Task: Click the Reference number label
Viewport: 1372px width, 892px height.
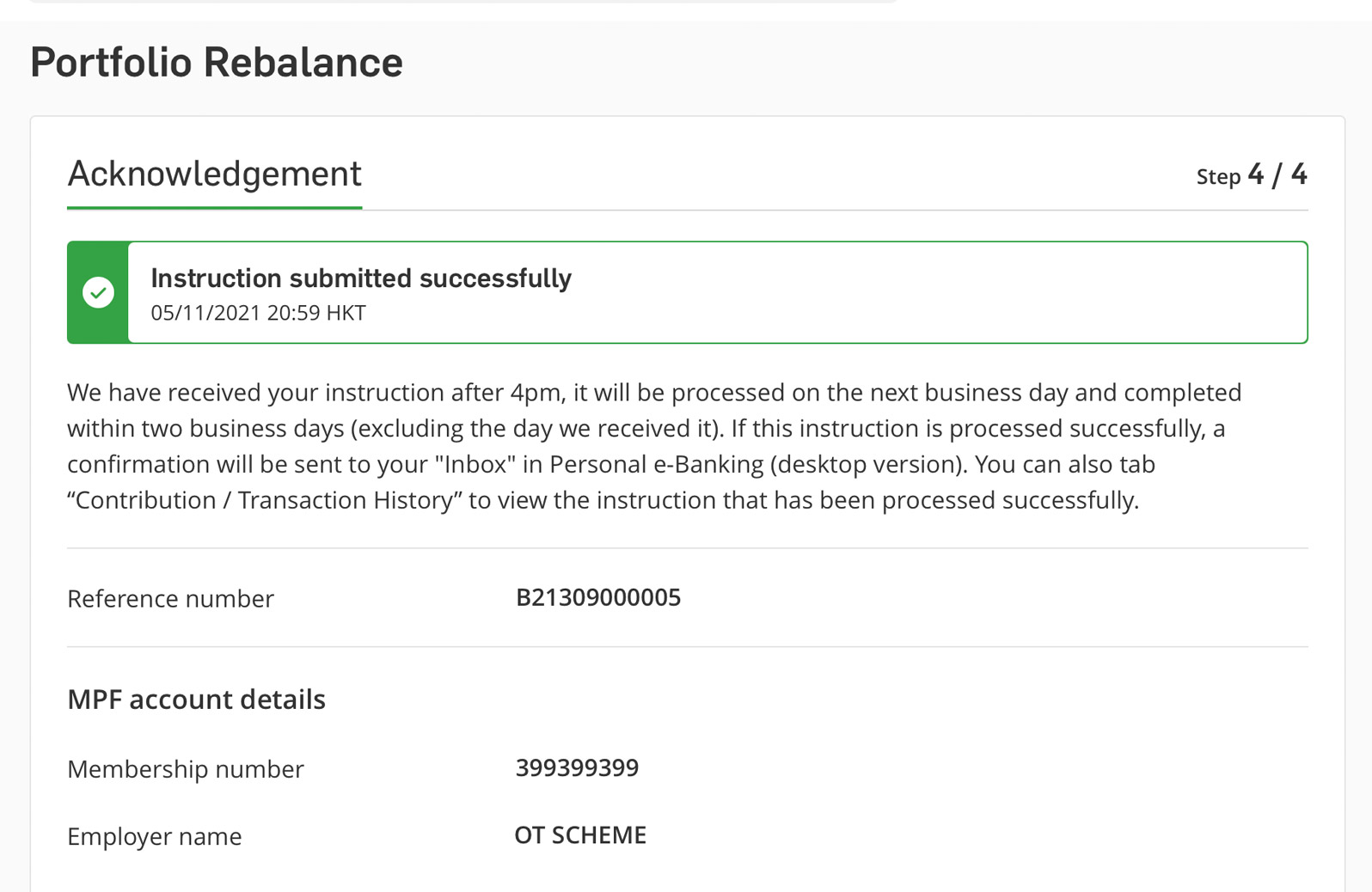Action: pos(170,599)
